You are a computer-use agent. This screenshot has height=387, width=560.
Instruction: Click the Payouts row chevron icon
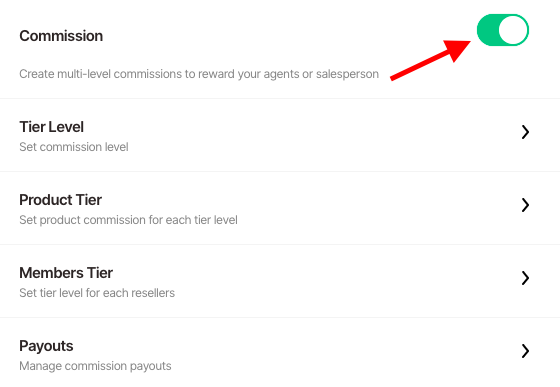pos(525,351)
